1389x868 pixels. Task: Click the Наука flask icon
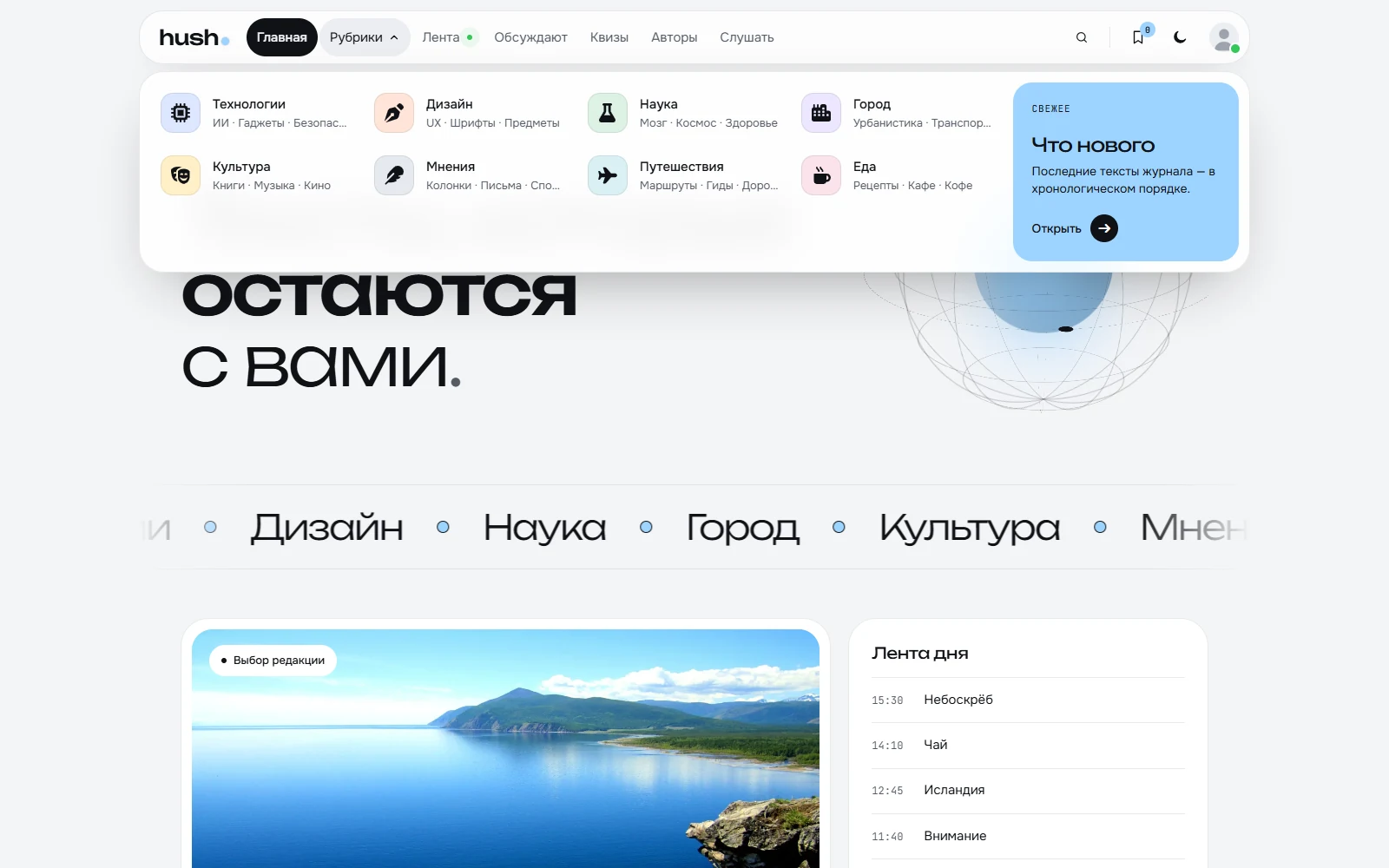[608, 113]
